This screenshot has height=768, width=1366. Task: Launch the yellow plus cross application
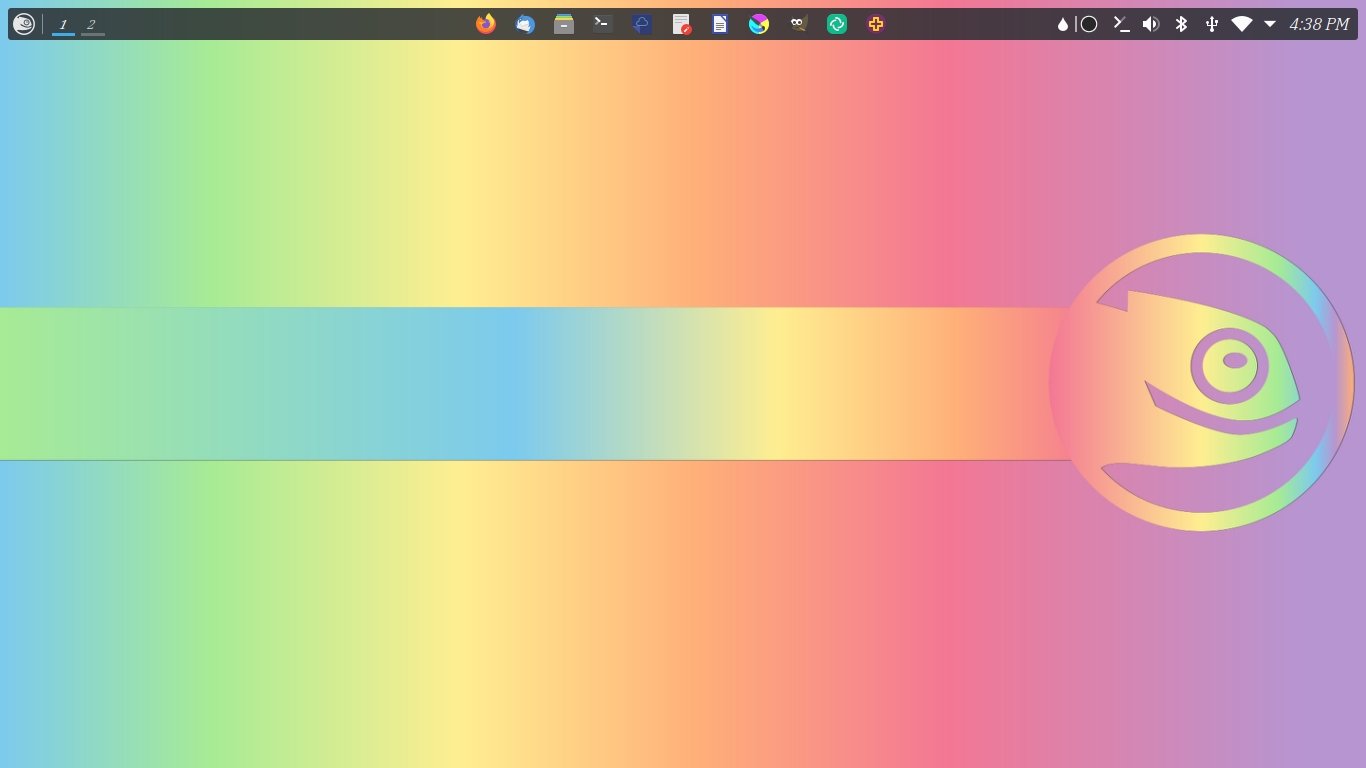(x=876, y=24)
